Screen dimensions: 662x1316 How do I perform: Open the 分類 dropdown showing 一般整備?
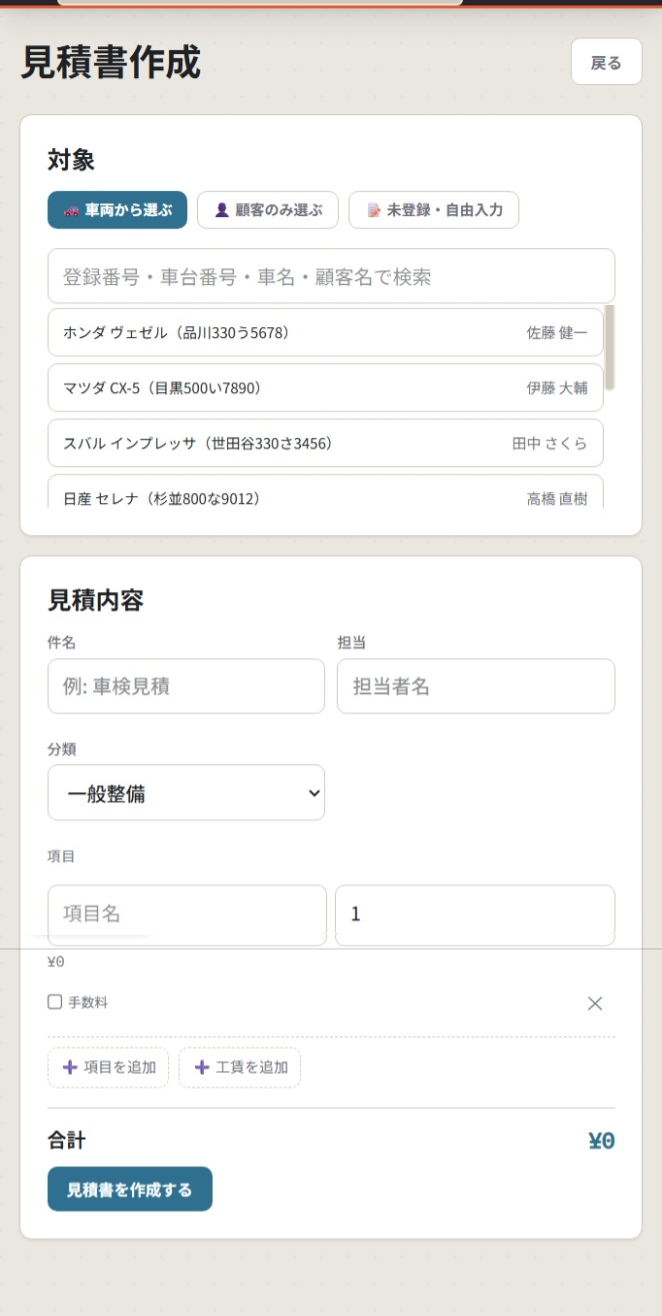pyautogui.click(x=186, y=793)
